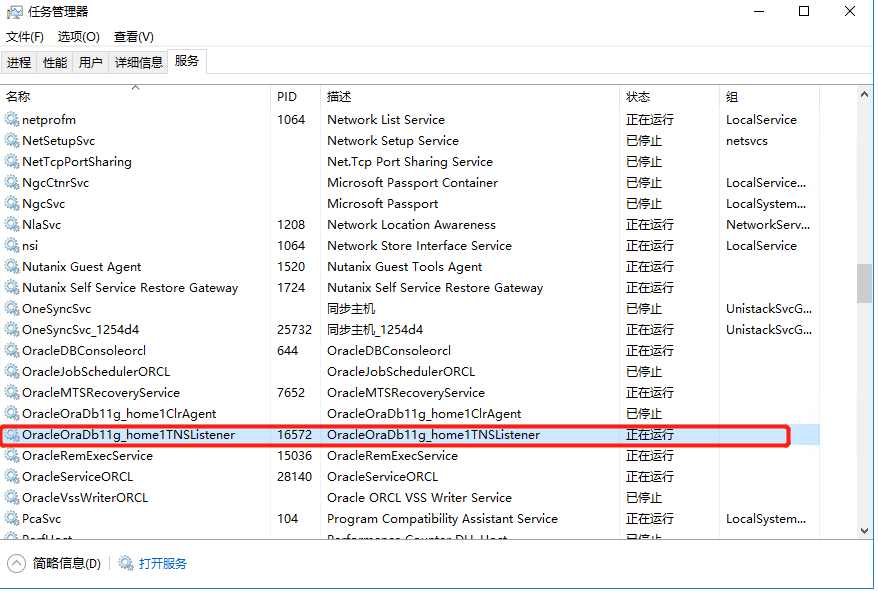
Task: Click the gear icon beside Open Services link
Action: point(126,563)
